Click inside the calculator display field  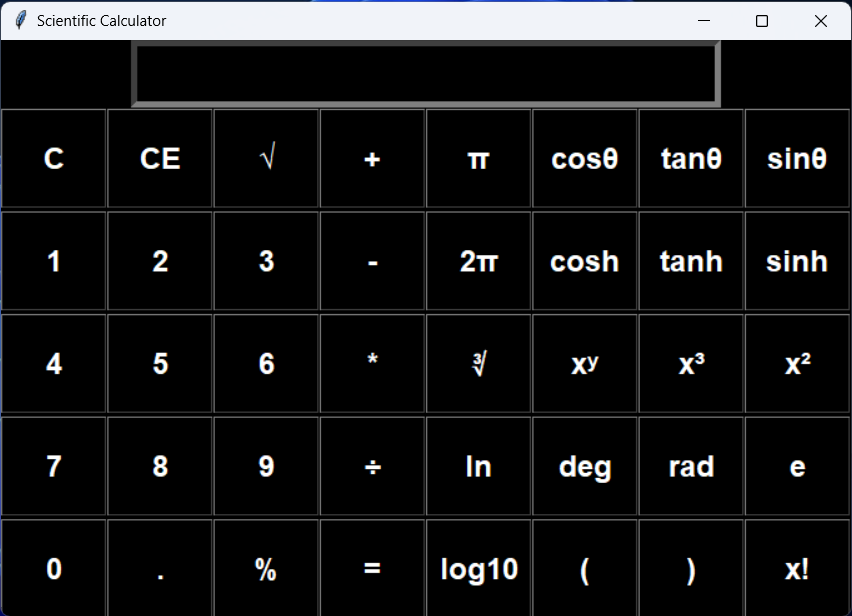point(425,72)
